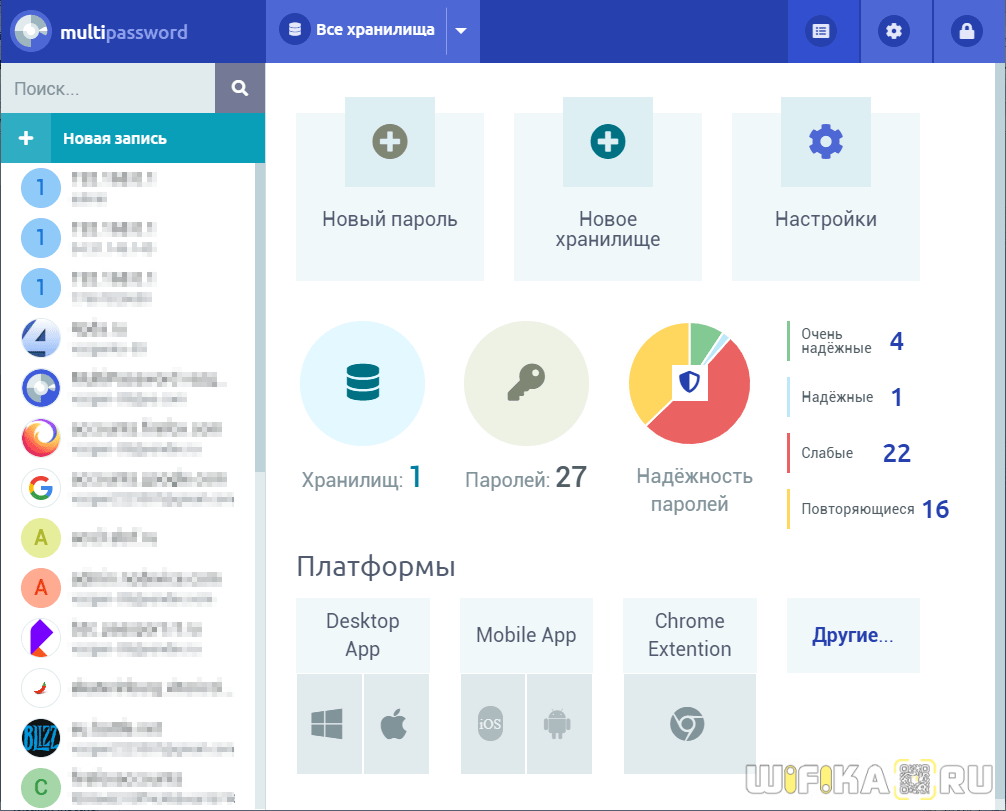Click the Apple desktop app icon
The image size is (1006, 811).
coord(395,724)
